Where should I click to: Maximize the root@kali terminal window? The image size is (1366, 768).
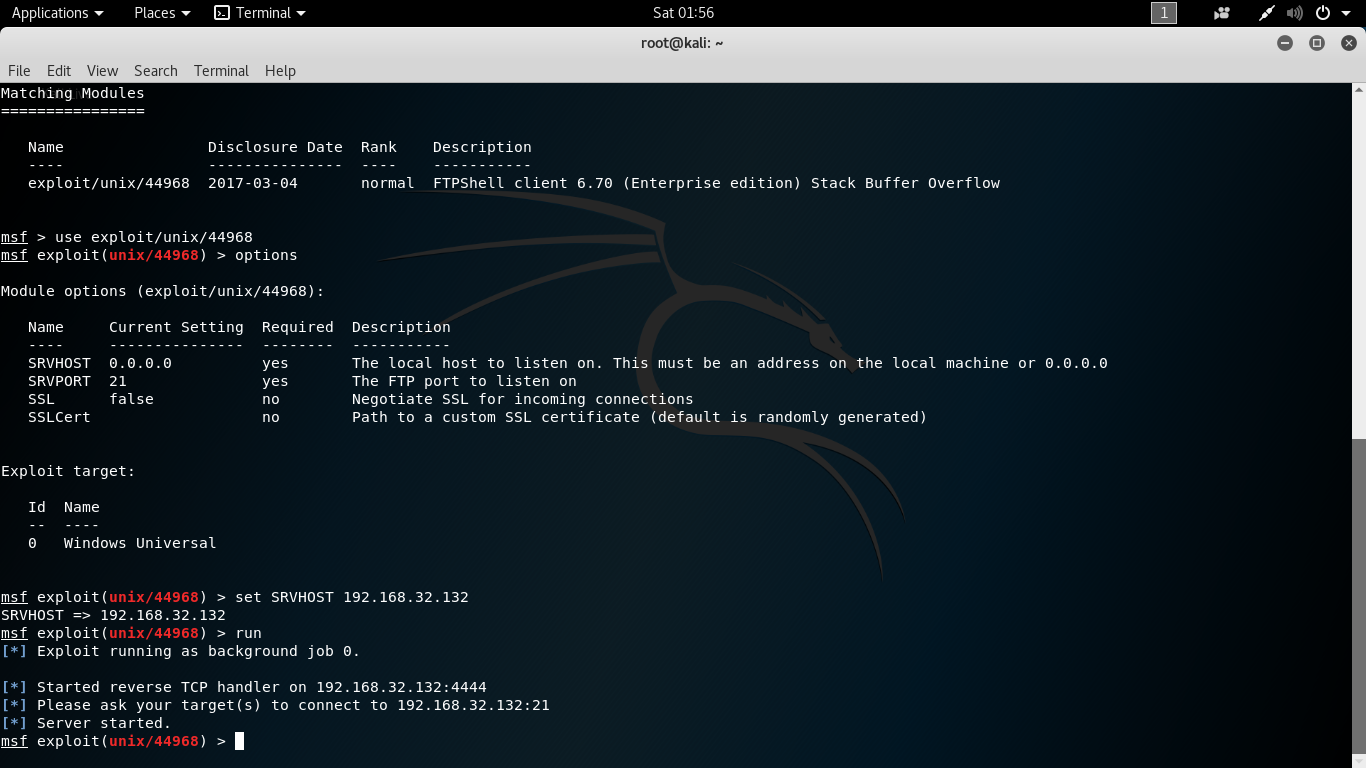[1317, 43]
